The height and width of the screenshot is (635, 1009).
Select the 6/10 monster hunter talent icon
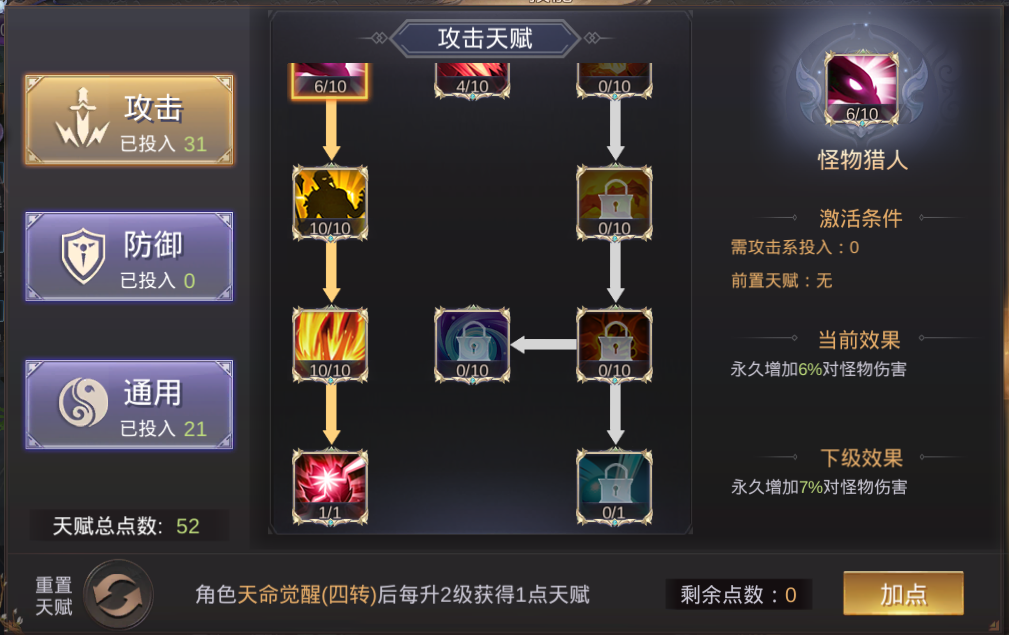(330, 80)
